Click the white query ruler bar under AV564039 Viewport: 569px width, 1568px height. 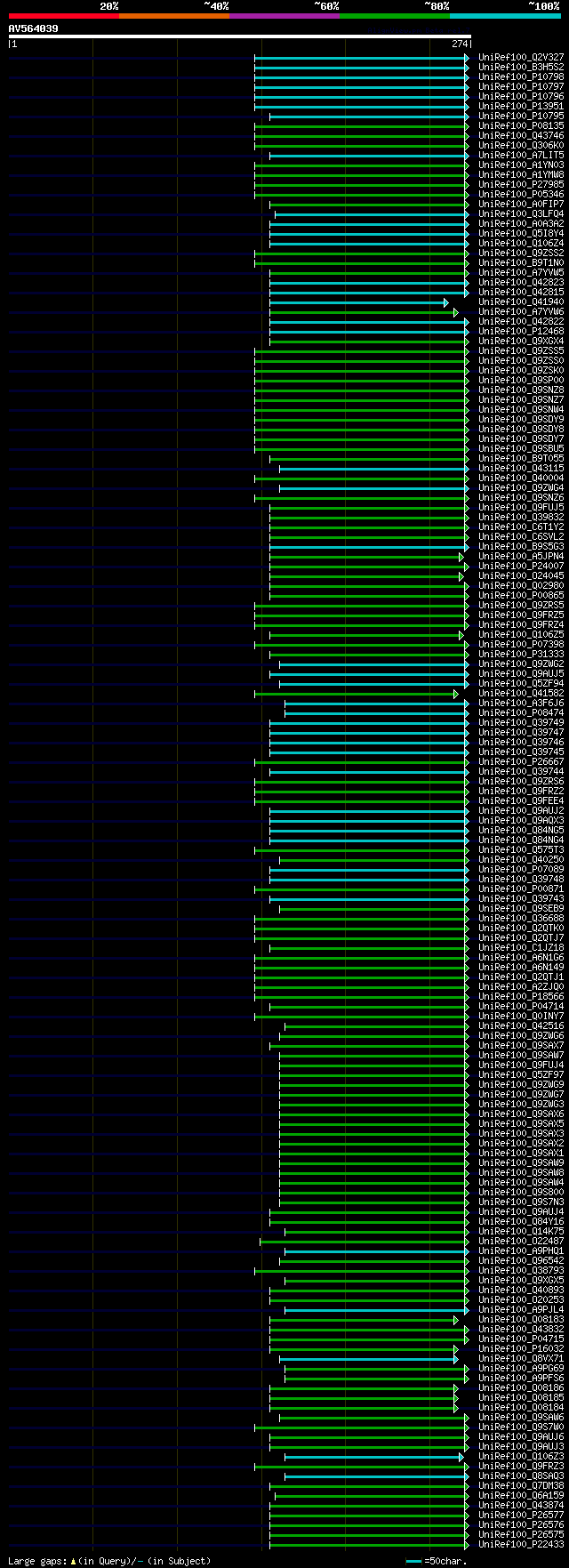pyautogui.click(x=239, y=36)
